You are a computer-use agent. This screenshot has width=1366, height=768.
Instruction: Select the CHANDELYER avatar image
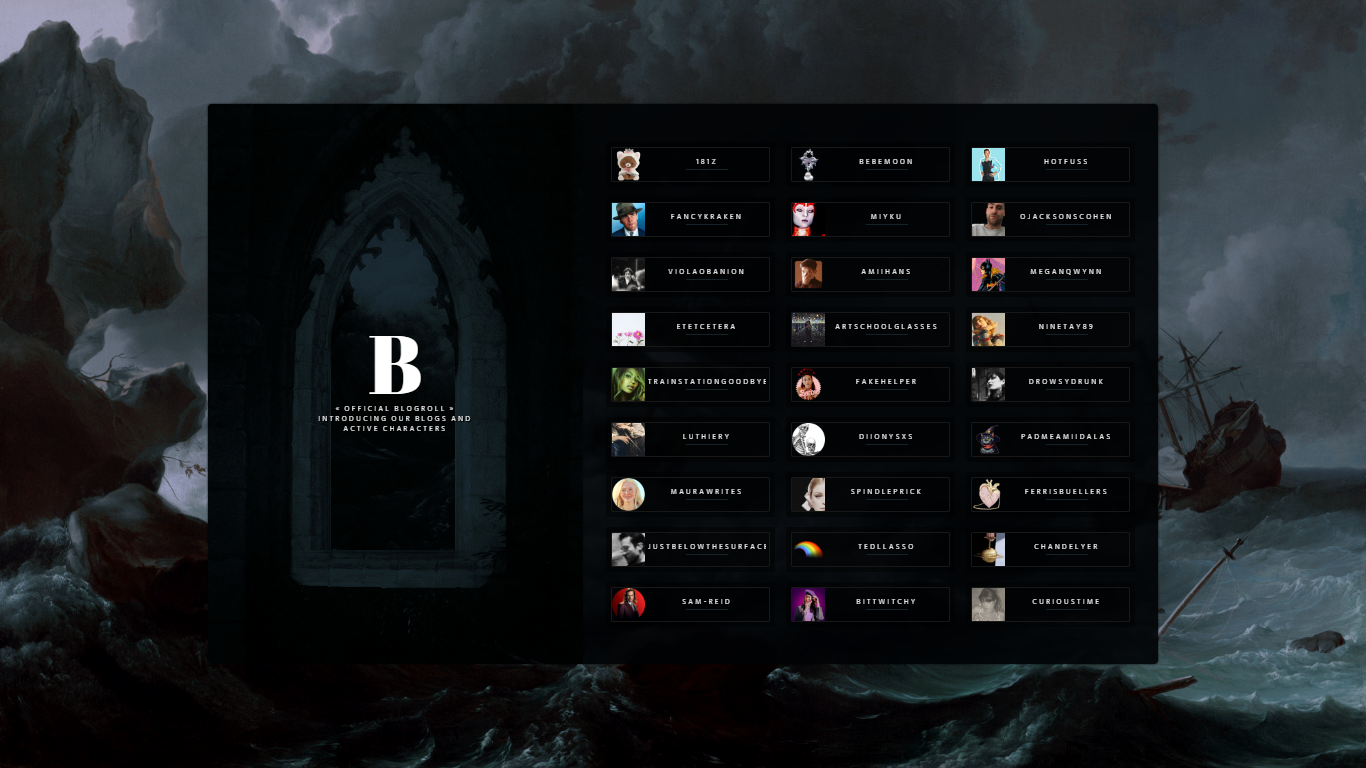(x=988, y=549)
